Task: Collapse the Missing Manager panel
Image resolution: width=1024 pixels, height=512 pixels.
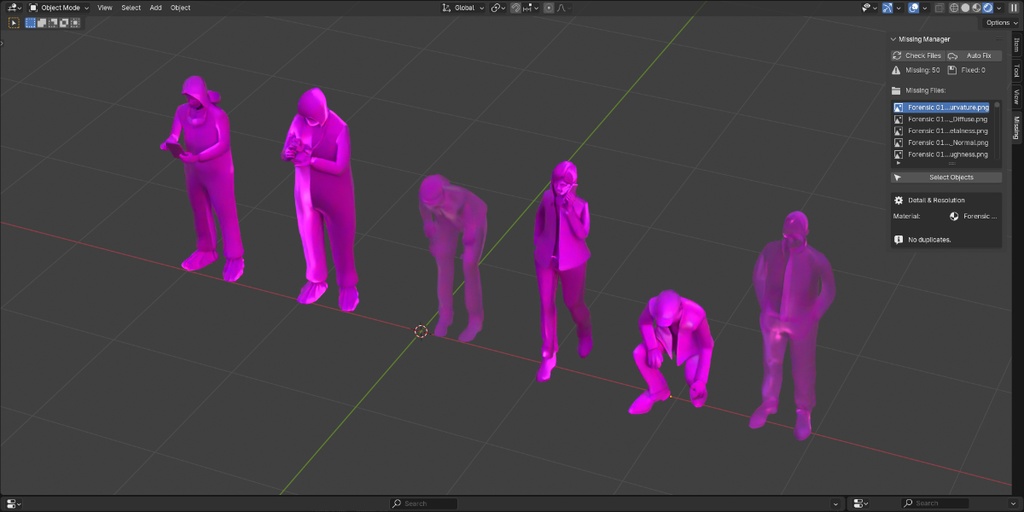Action: (x=893, y=39)
